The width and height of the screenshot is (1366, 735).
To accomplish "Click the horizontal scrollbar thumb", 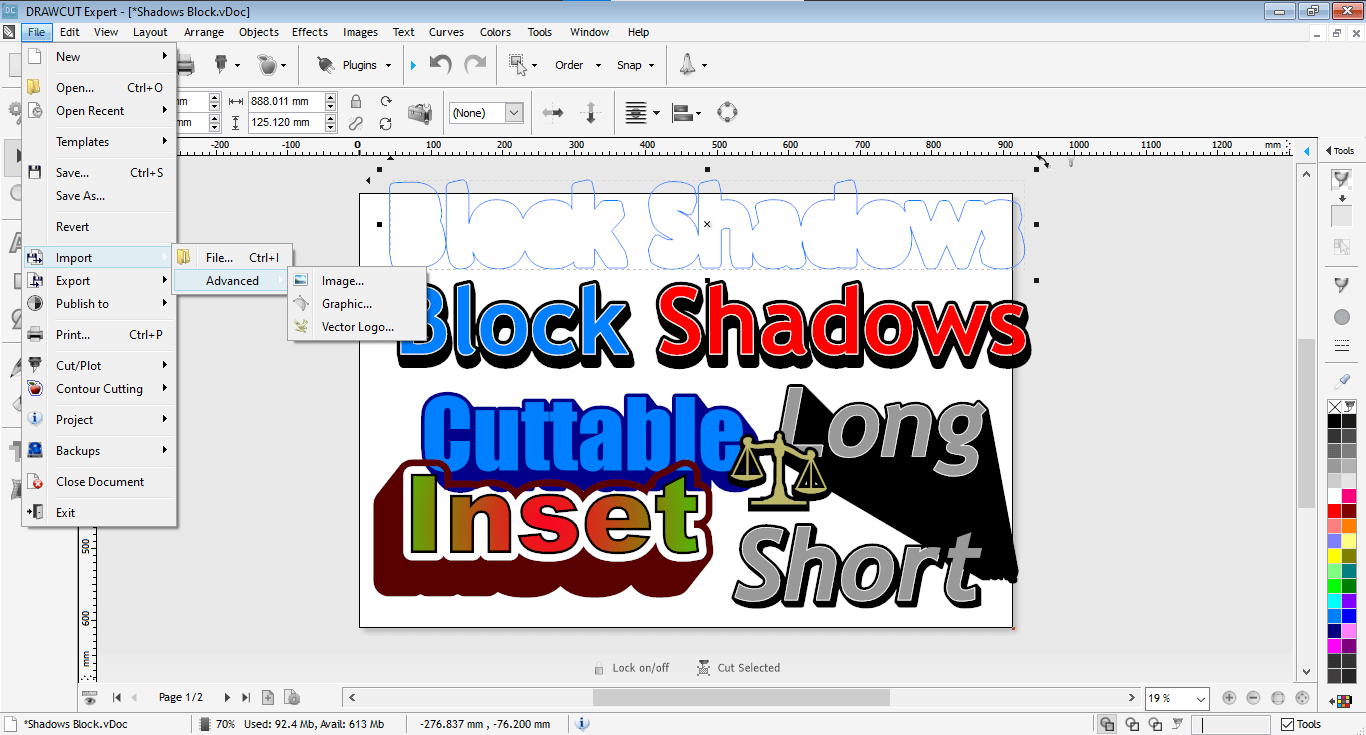I will click(741, 697).
